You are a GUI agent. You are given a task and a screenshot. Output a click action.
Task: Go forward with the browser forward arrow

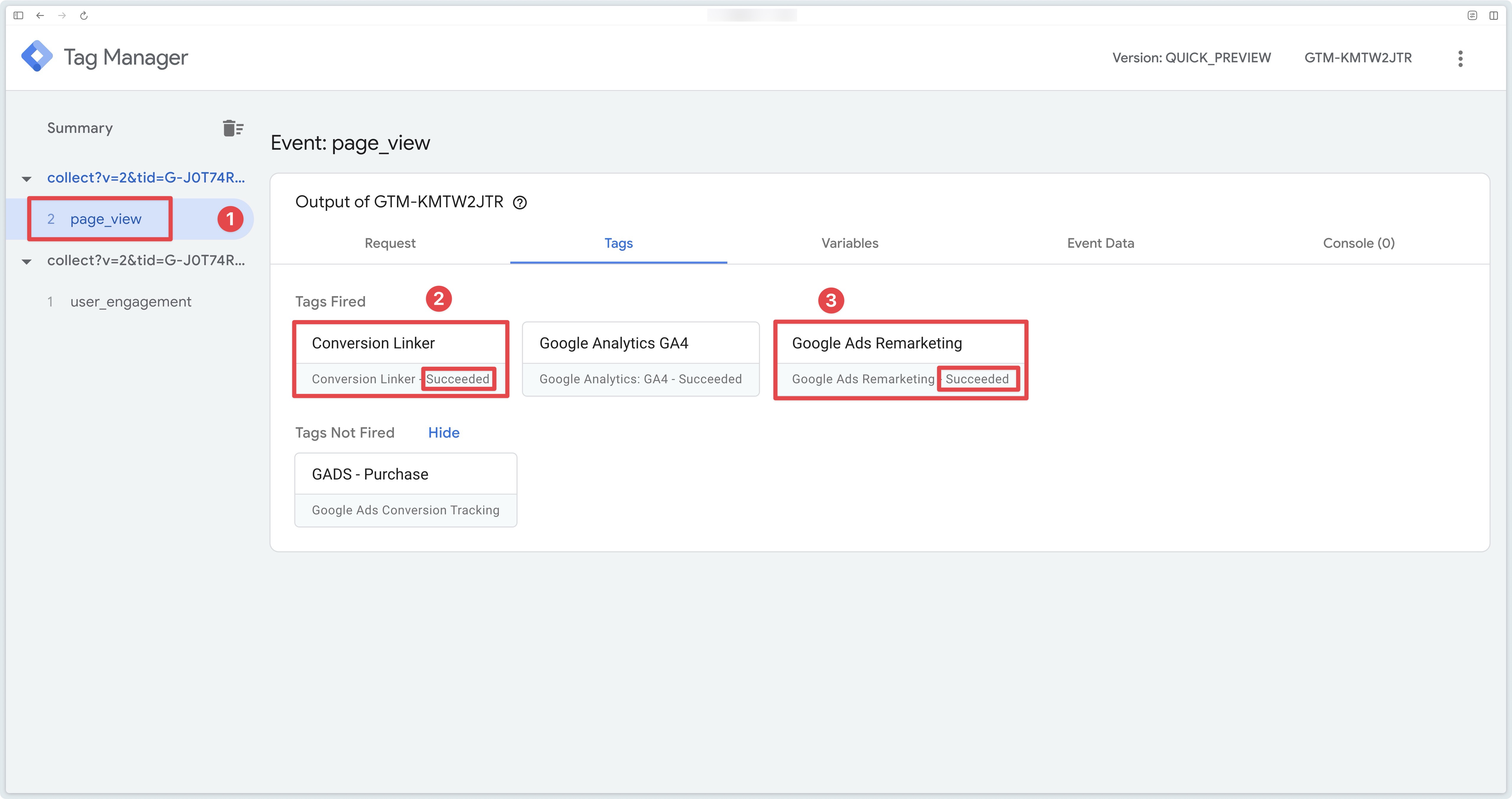pos(62,15)
